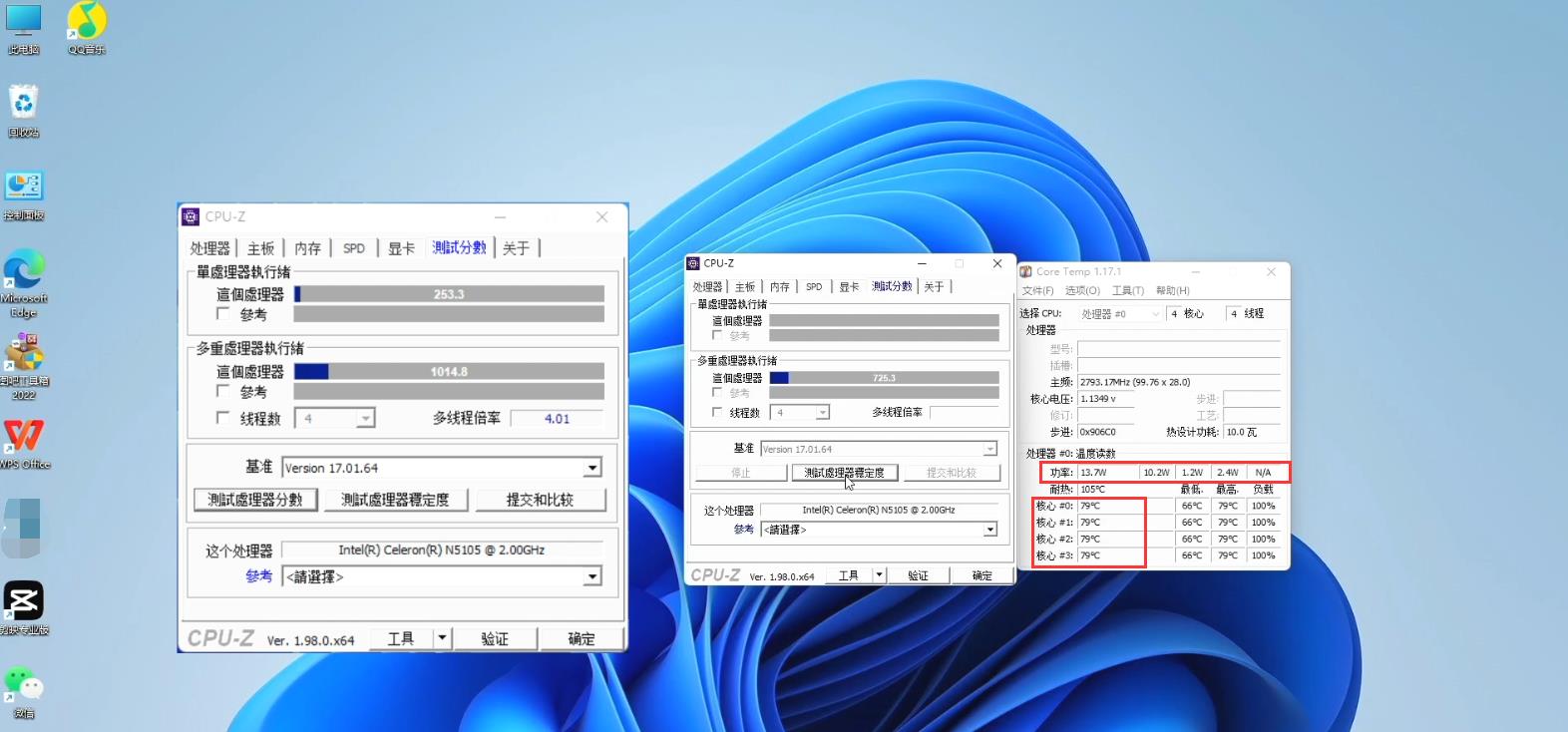Image resolution: width=1568 pixels, height=732 pixels.
Task: Close the small CPU-Z window
Action: [x=997, y=263]
